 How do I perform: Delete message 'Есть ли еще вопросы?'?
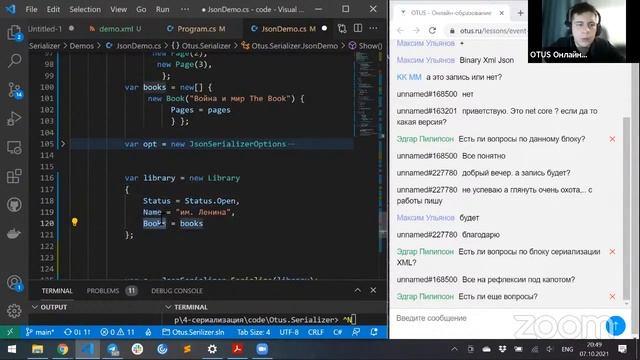pos(612,297)
